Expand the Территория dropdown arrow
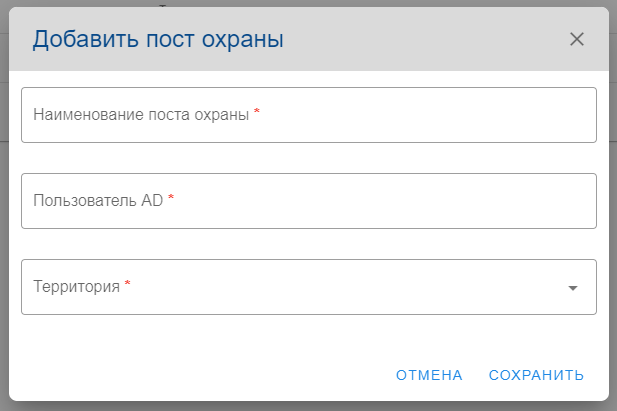Viewport: 617px width, 411px height. click(x=573, y=288)
